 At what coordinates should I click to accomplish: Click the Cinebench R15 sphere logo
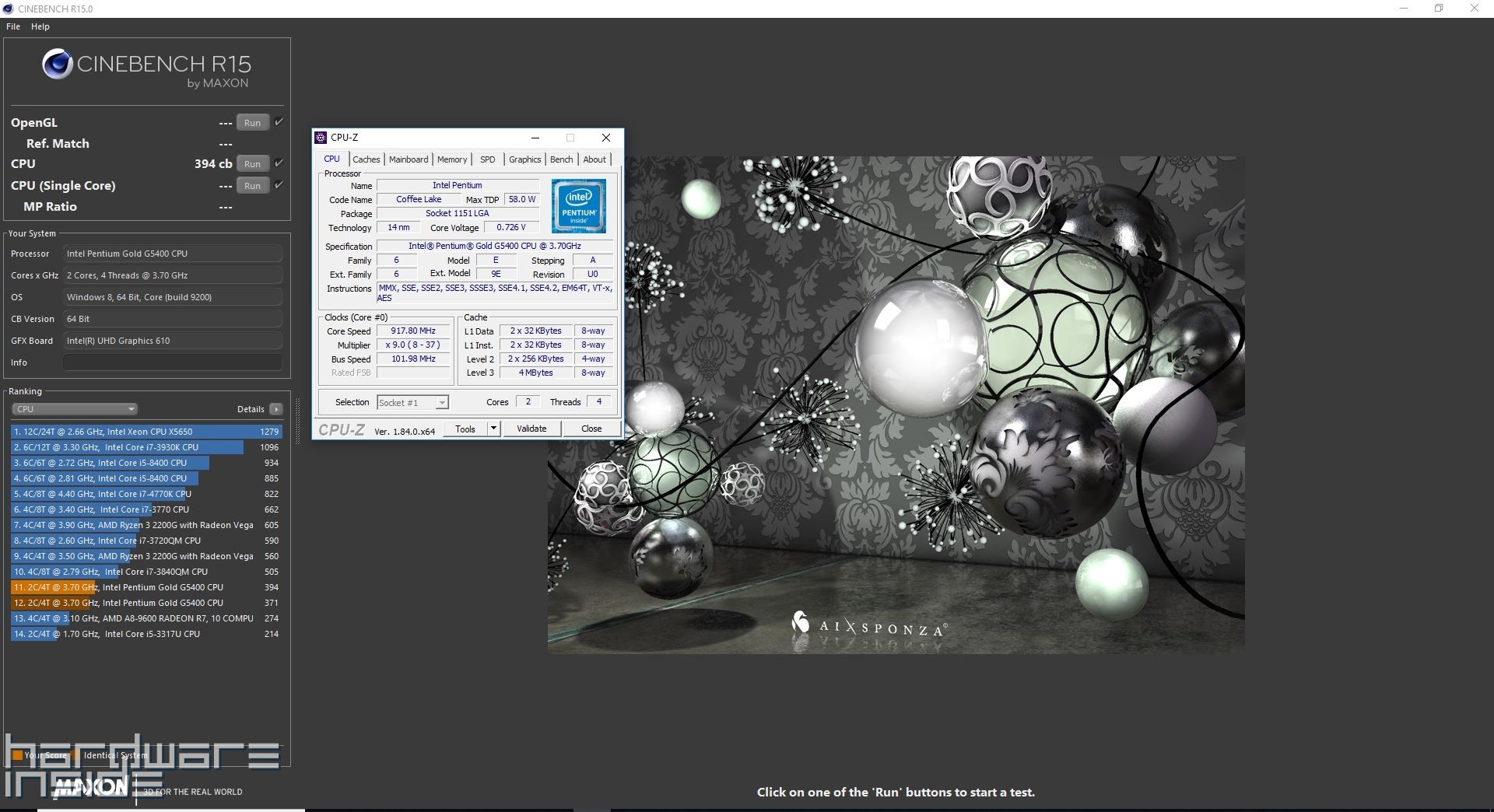click(x=57, y=65)
